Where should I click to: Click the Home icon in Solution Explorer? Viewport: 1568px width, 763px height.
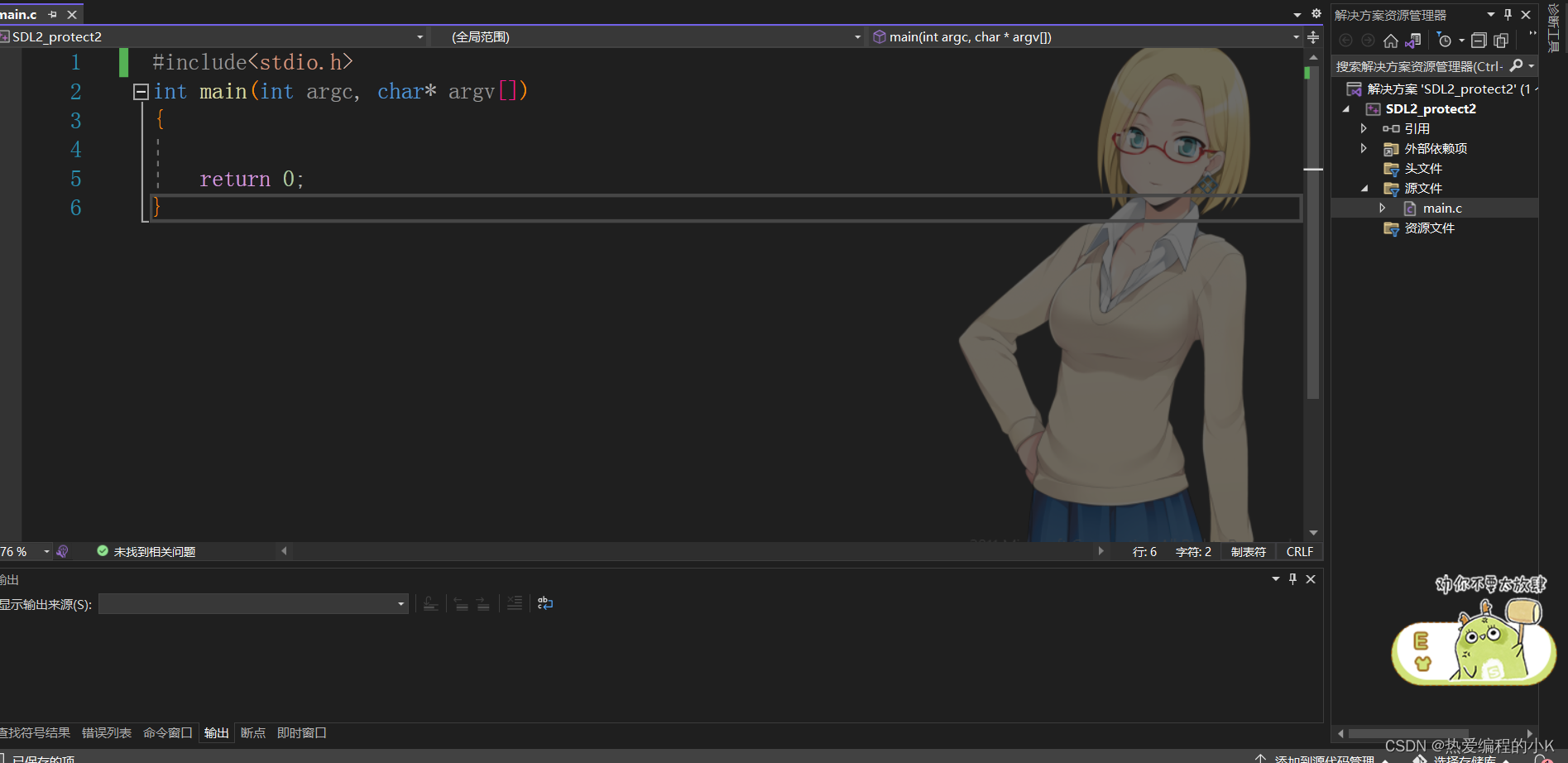[x=1391, y=41]
